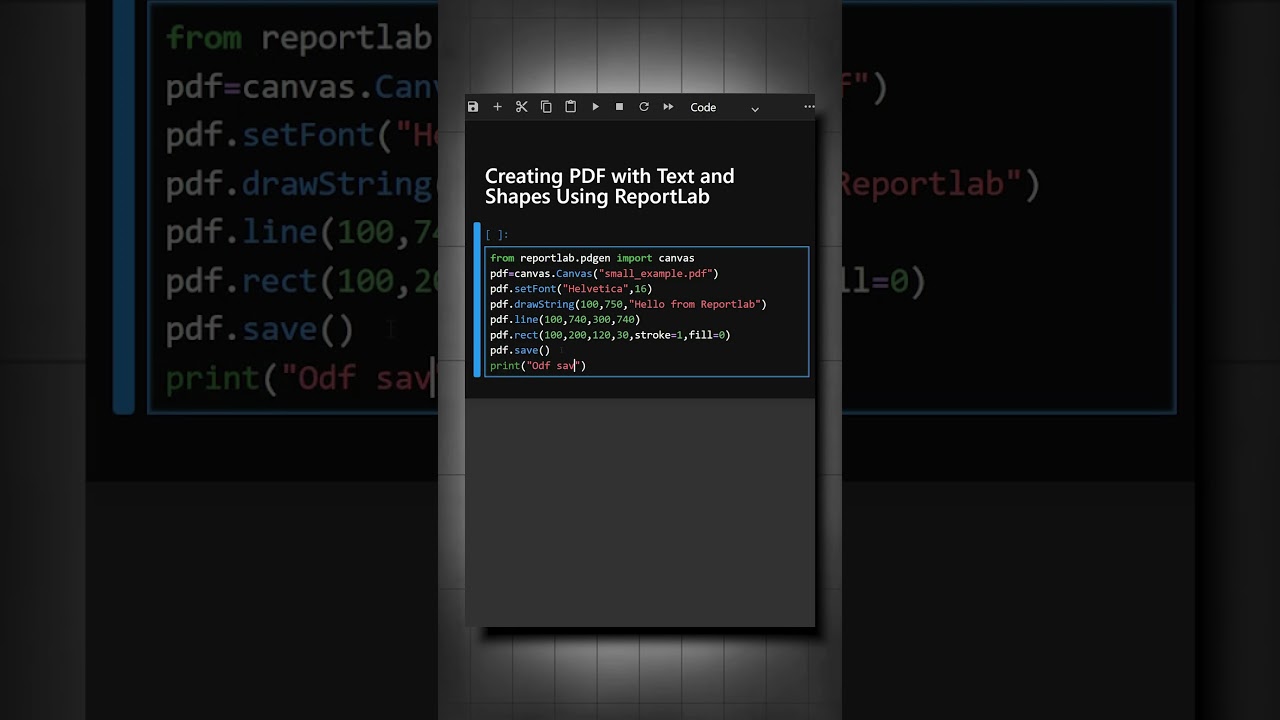
Task: Insert a new cell with the plus icon
Action: pos(497,107)
